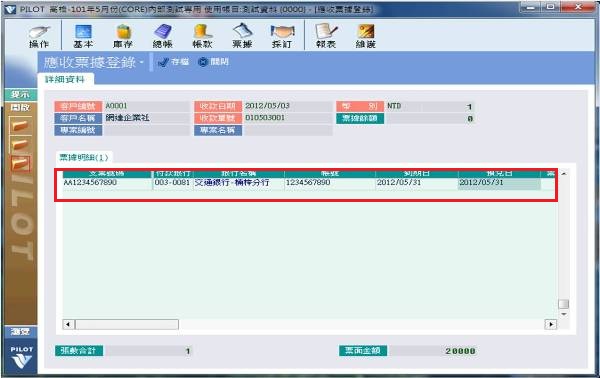
Task: Select bank code cell 003-0081
Action: click(173, 183)
